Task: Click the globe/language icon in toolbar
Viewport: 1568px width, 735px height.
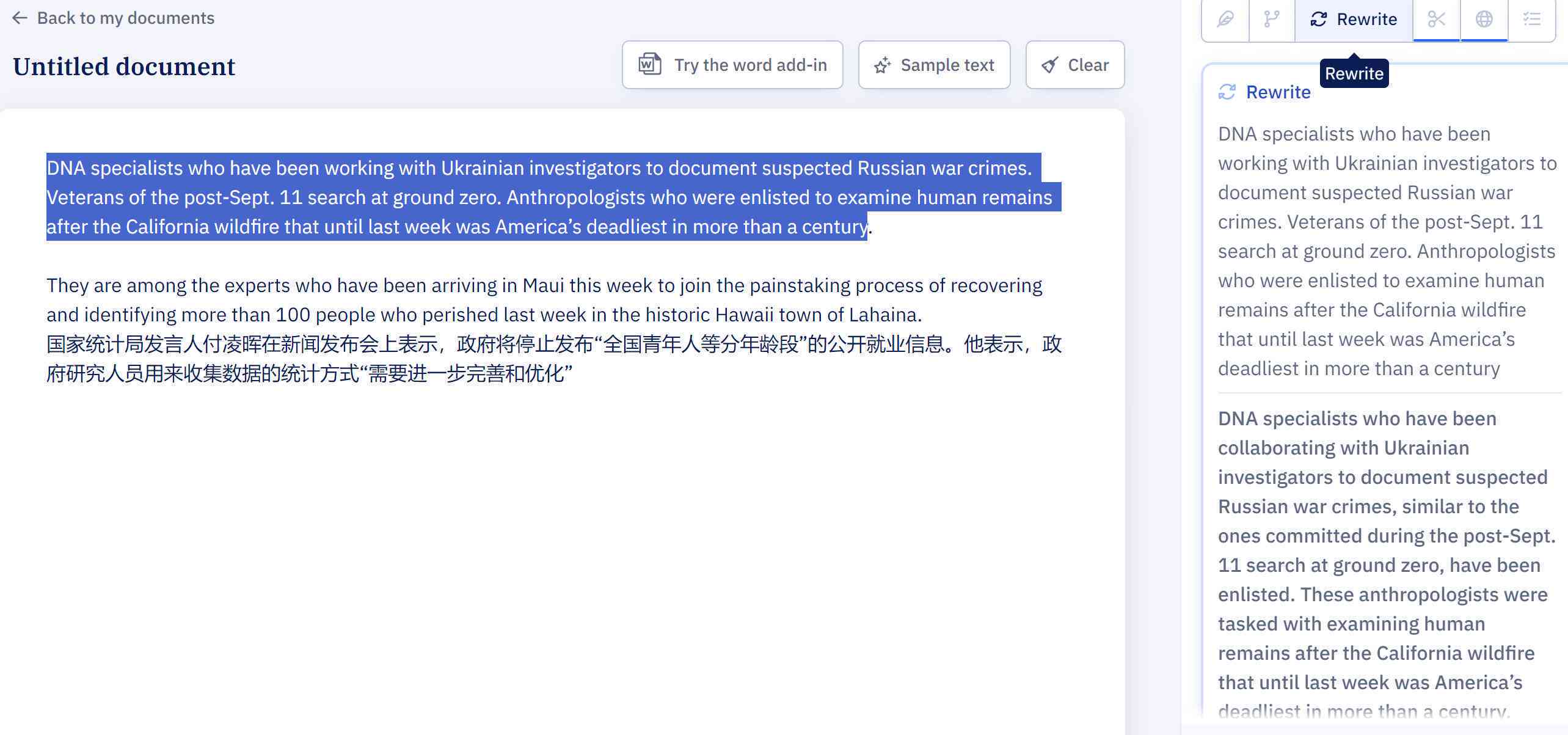Action: (1484, 17)
